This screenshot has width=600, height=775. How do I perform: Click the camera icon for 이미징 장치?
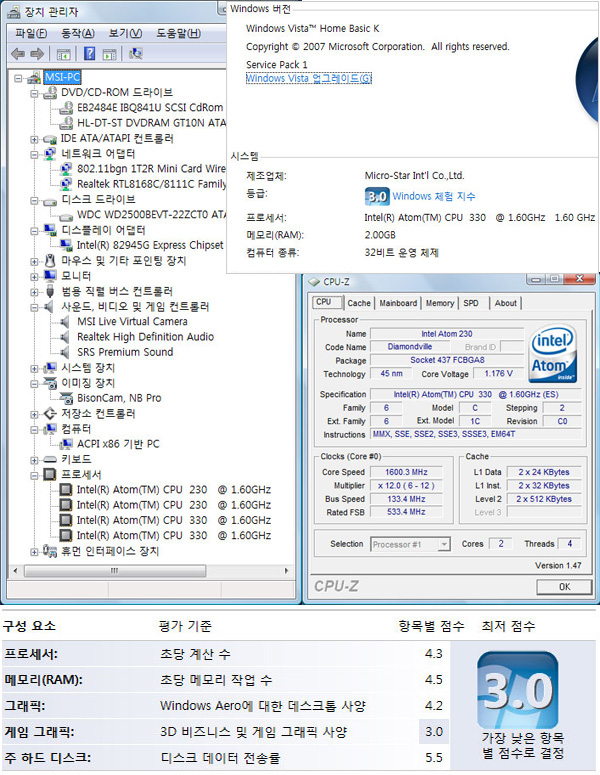coord(50,383)
